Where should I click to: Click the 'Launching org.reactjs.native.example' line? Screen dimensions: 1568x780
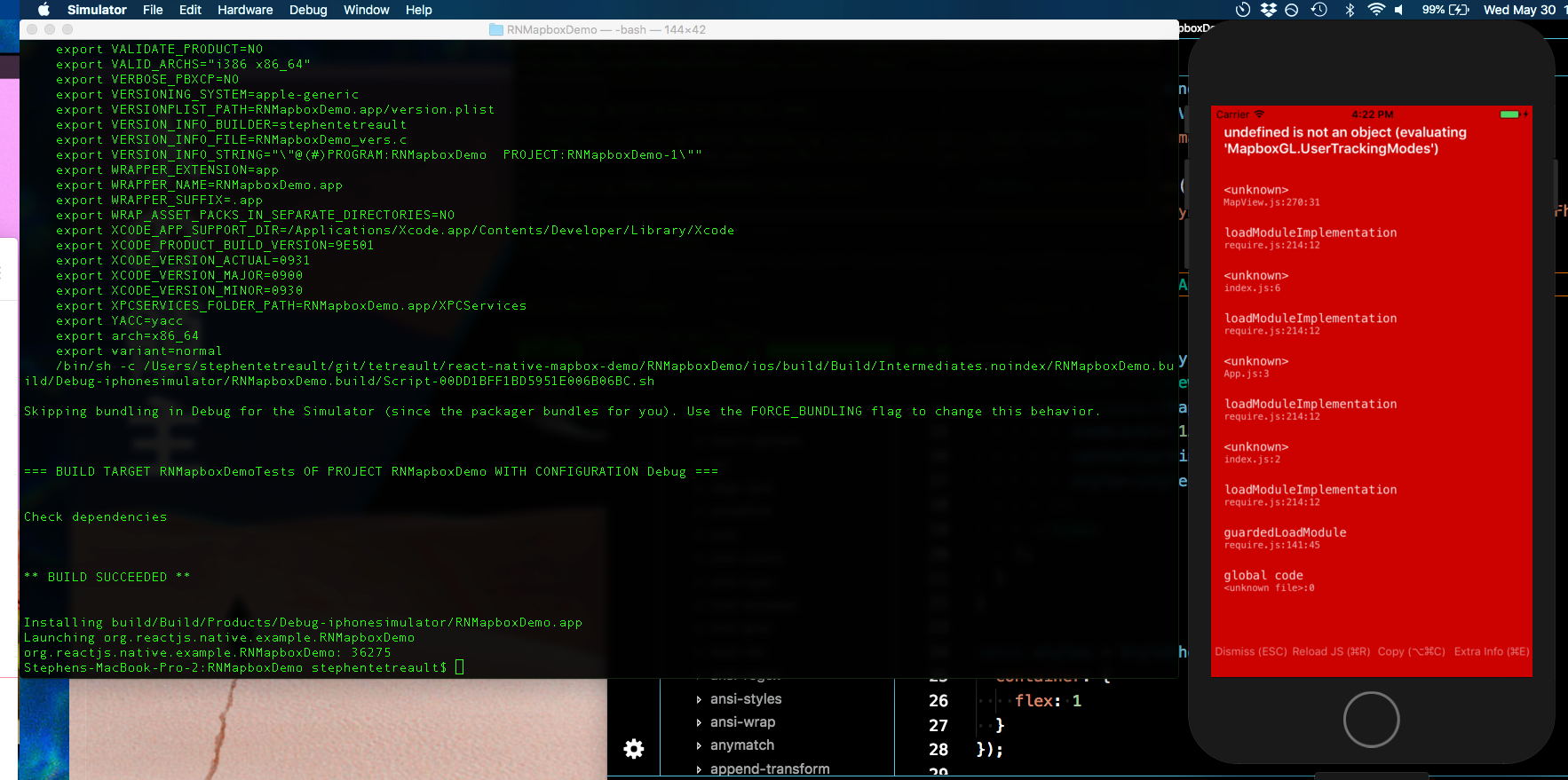coord(219,637)
